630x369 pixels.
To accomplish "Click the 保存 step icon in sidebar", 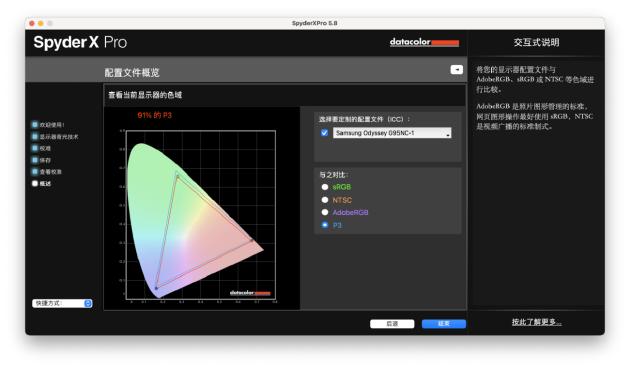I will (35, 160).
